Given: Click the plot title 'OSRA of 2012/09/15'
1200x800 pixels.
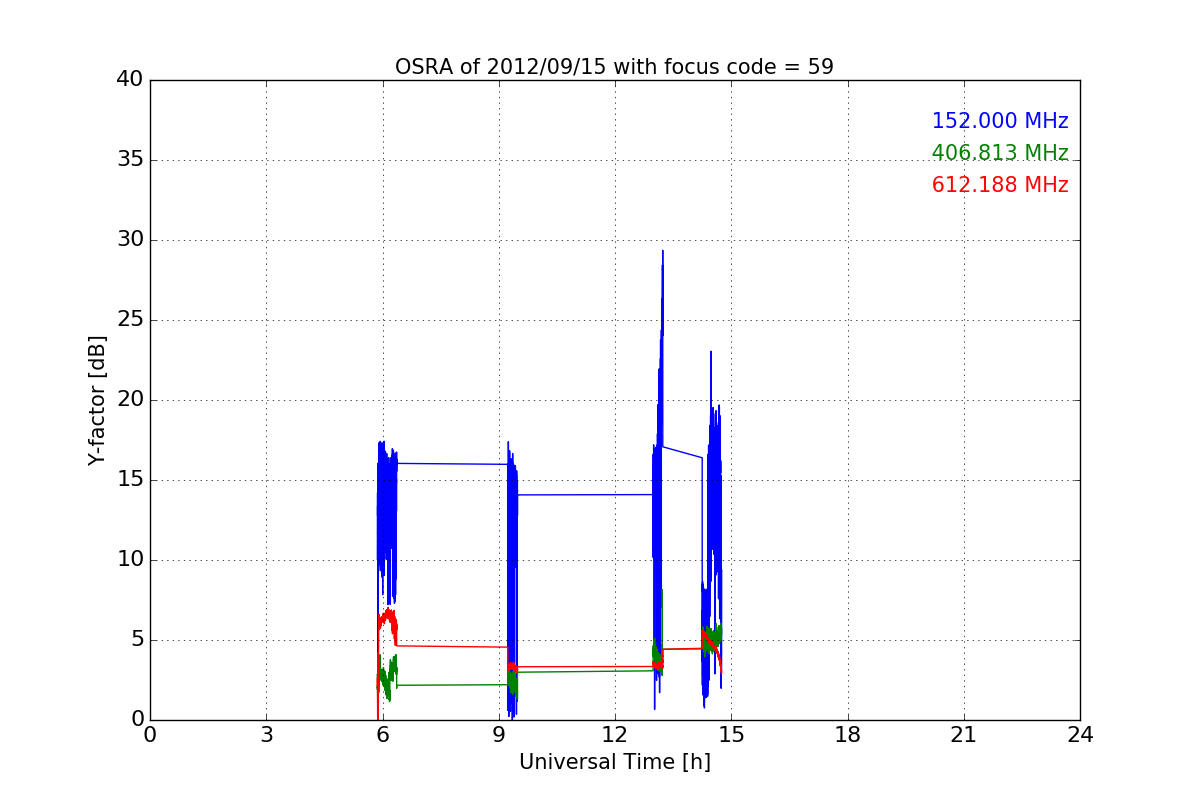Looking at the screenshot, I should tap(614, 67).
